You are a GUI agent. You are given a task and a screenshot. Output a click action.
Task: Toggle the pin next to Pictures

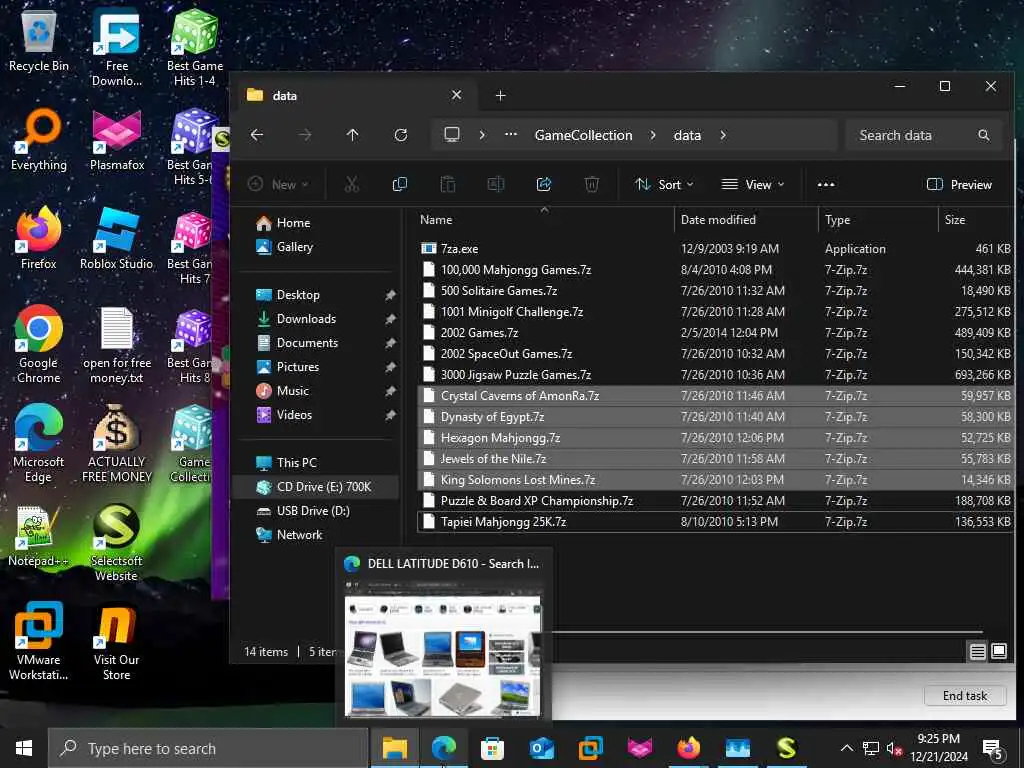pos(390,367)
